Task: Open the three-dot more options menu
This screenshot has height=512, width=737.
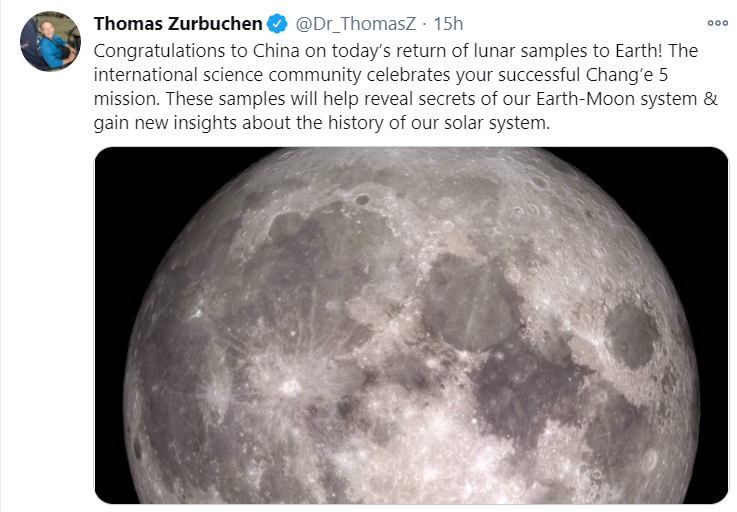Action: 718,23
